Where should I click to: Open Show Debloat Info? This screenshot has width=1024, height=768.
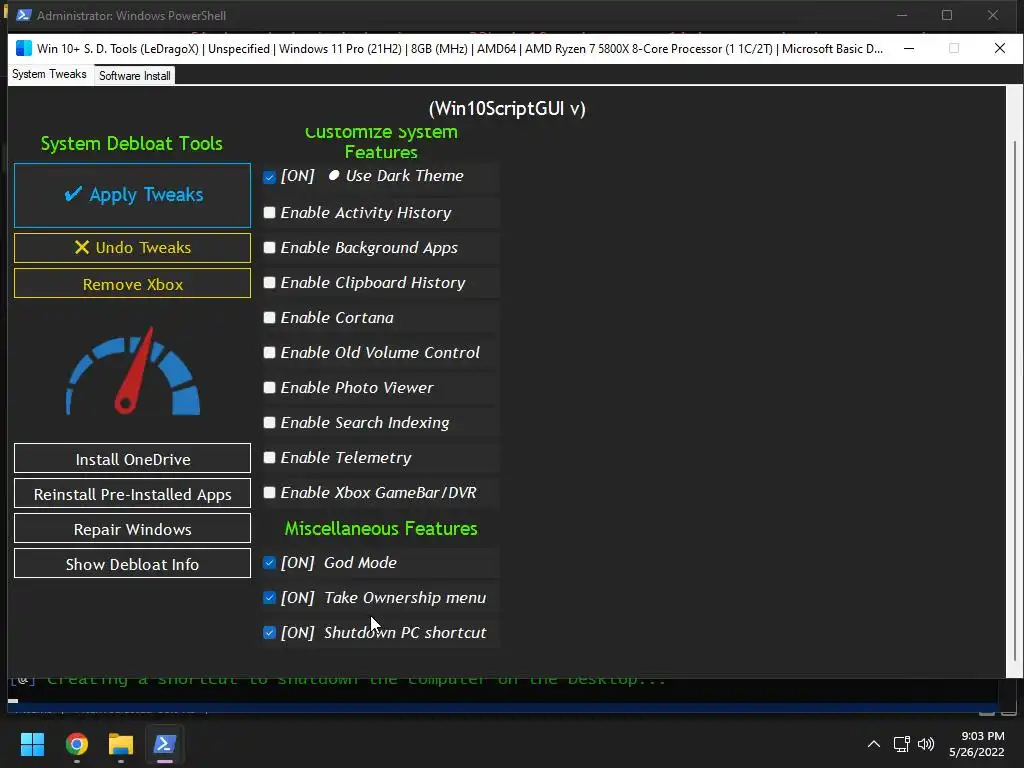(x=133, y=564)
